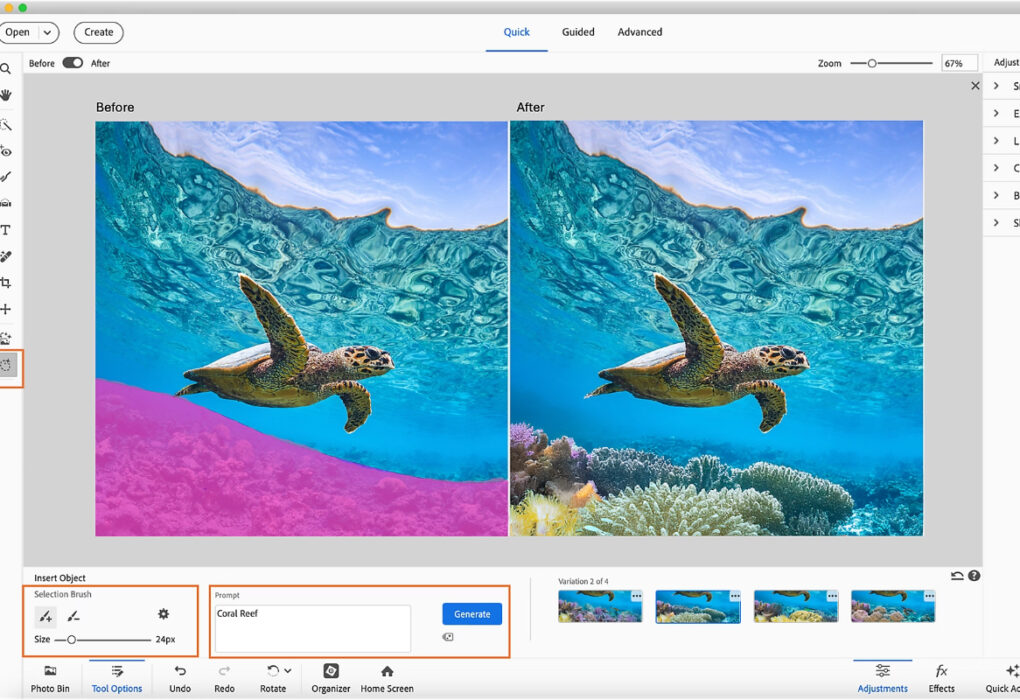Screen dimensions: 1020x700
Task: Select the third coral variation thumbnail
Action: (x=796, y=606)
